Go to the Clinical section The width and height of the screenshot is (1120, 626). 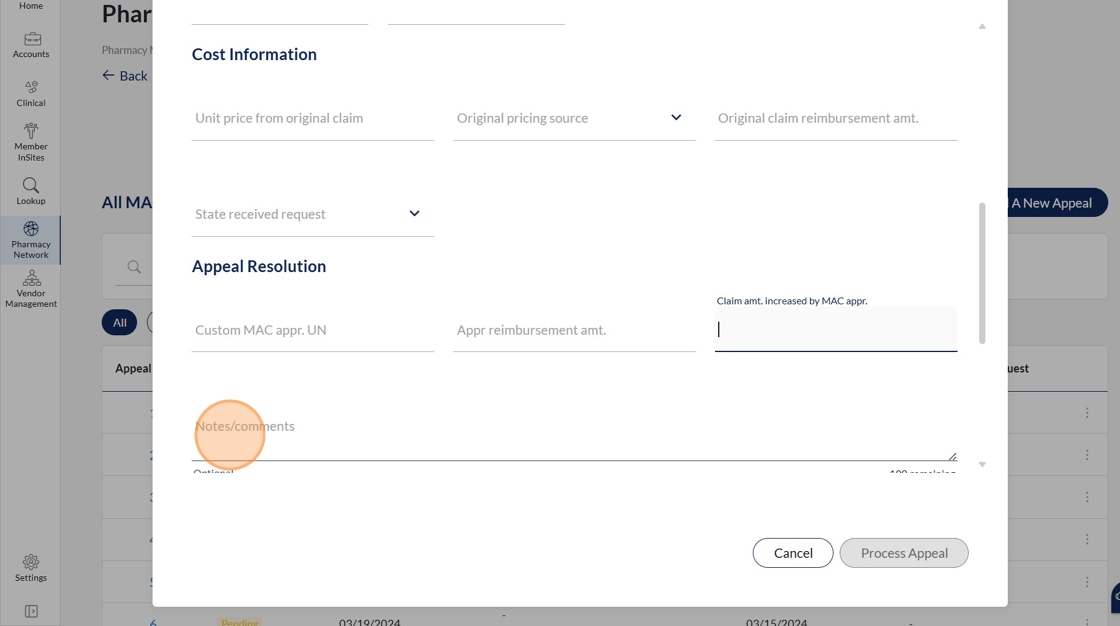tap(31, 93)
